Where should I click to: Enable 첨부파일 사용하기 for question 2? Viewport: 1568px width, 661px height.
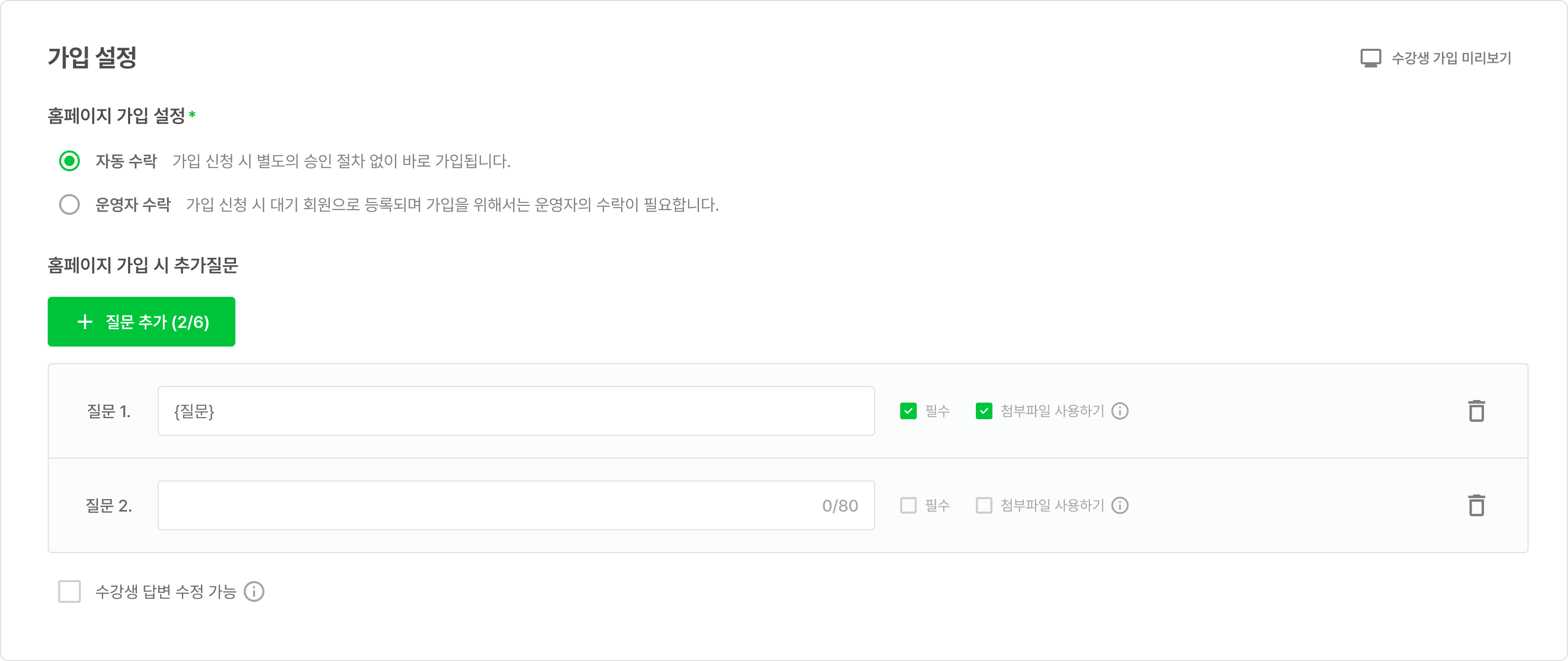[984, 506]
